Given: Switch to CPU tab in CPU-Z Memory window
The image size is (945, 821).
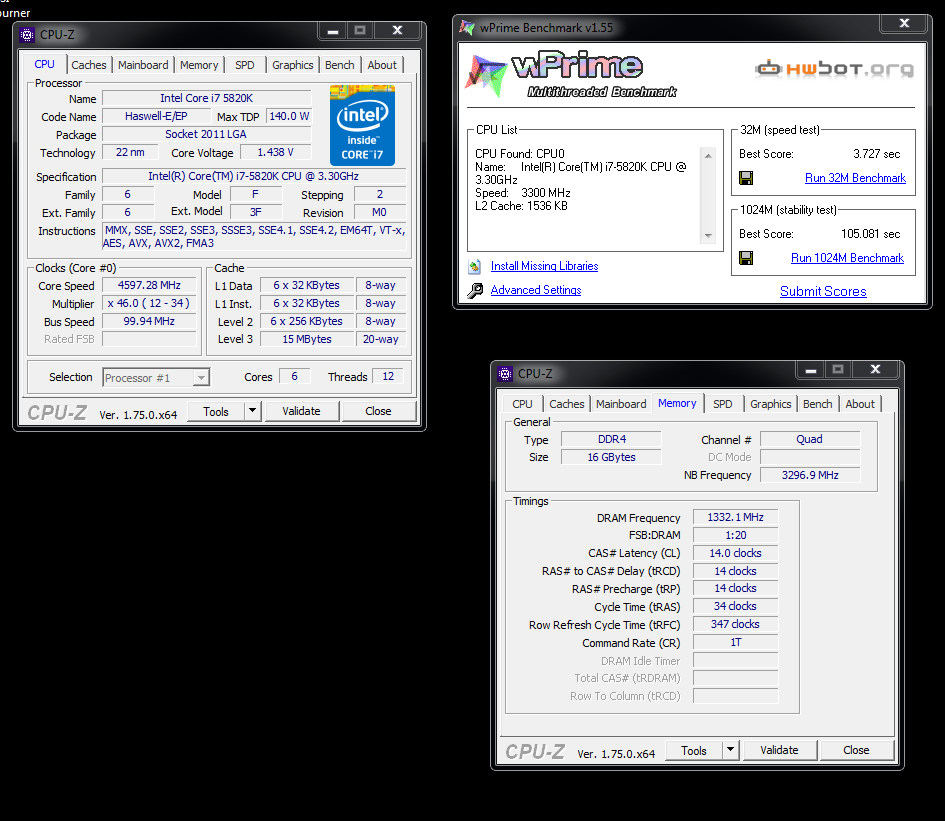Looking at the screenshot, I should [523, 404].
